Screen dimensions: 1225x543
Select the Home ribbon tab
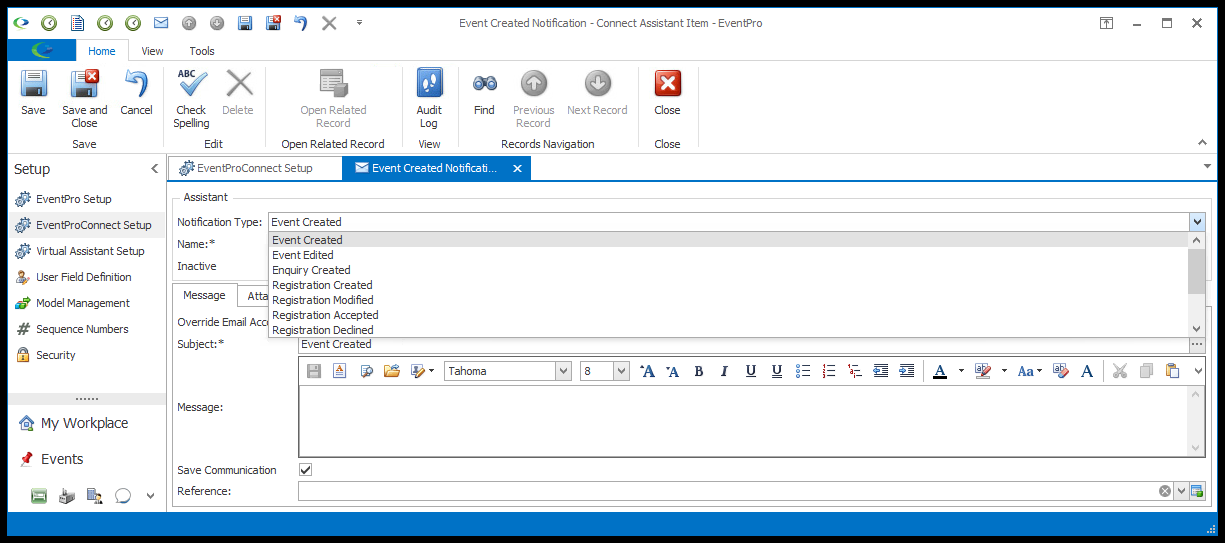click(102, 51)
